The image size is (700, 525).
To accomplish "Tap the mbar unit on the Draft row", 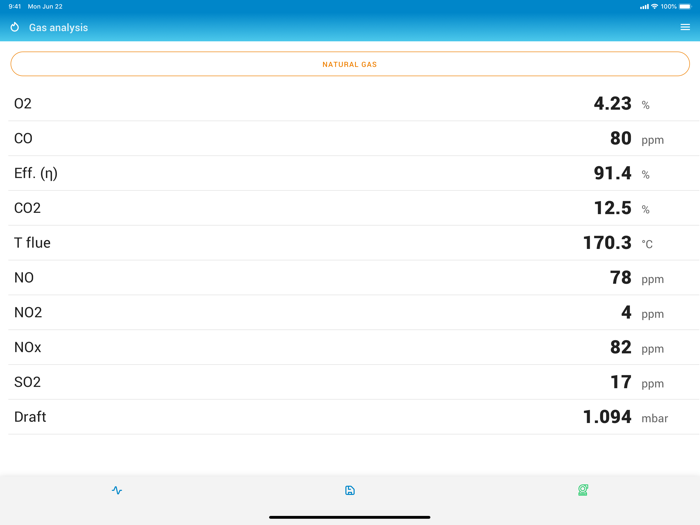I will click(654, 418).
